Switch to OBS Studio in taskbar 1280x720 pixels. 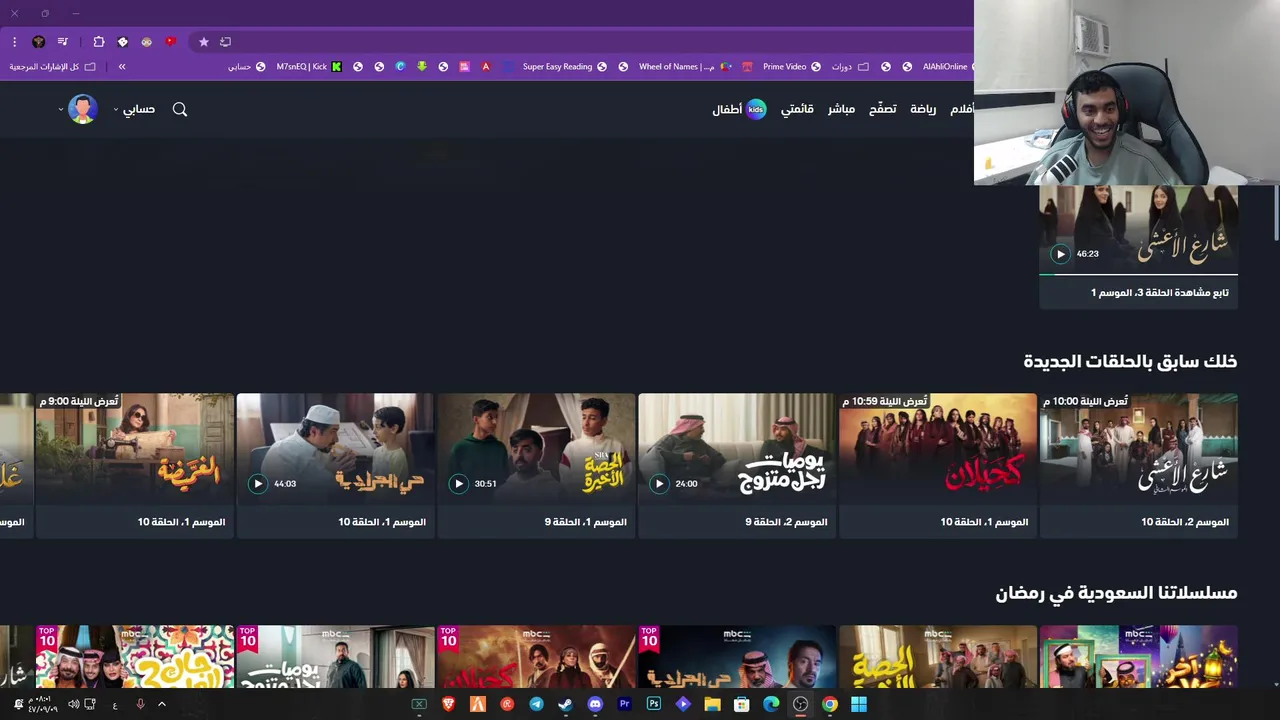(x=801, y=704)
